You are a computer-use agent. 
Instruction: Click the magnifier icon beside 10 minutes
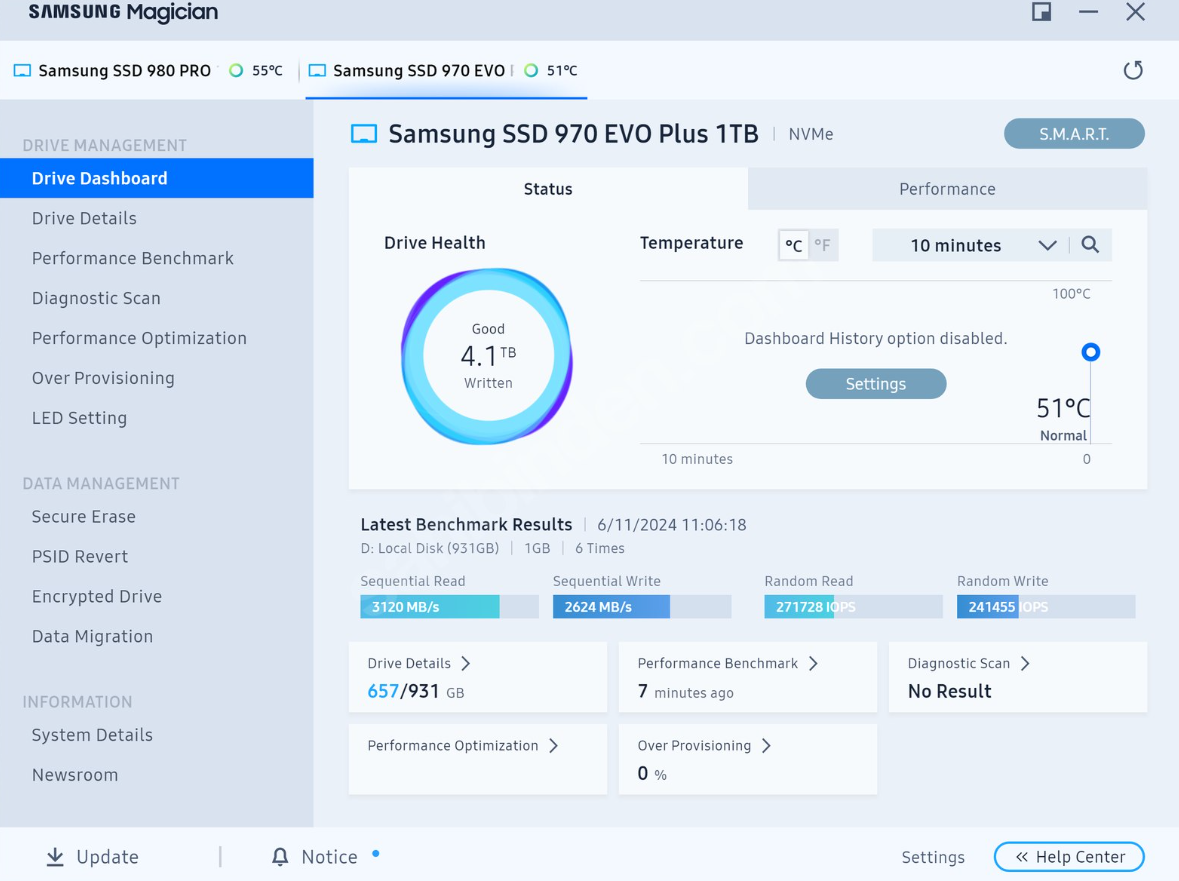click(1090, 244)
